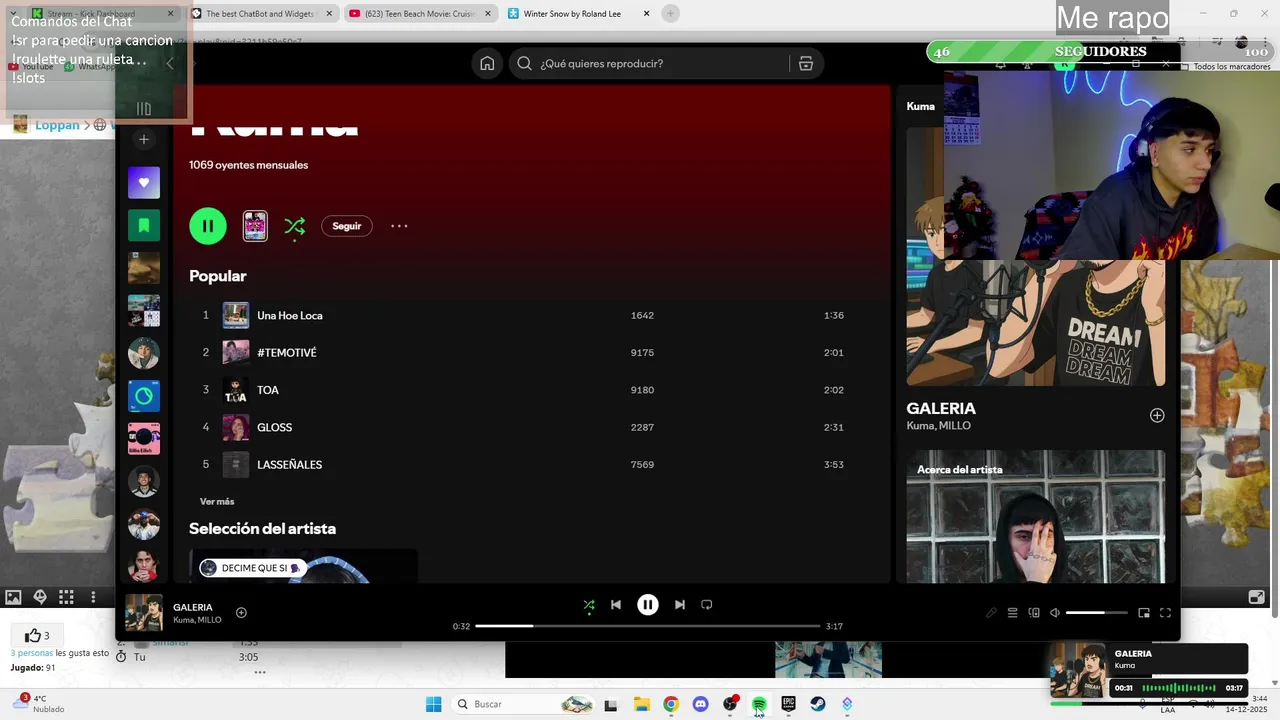1280x720 pixels.
Task: Open connect to a device icon
Action: (1034, 613)
